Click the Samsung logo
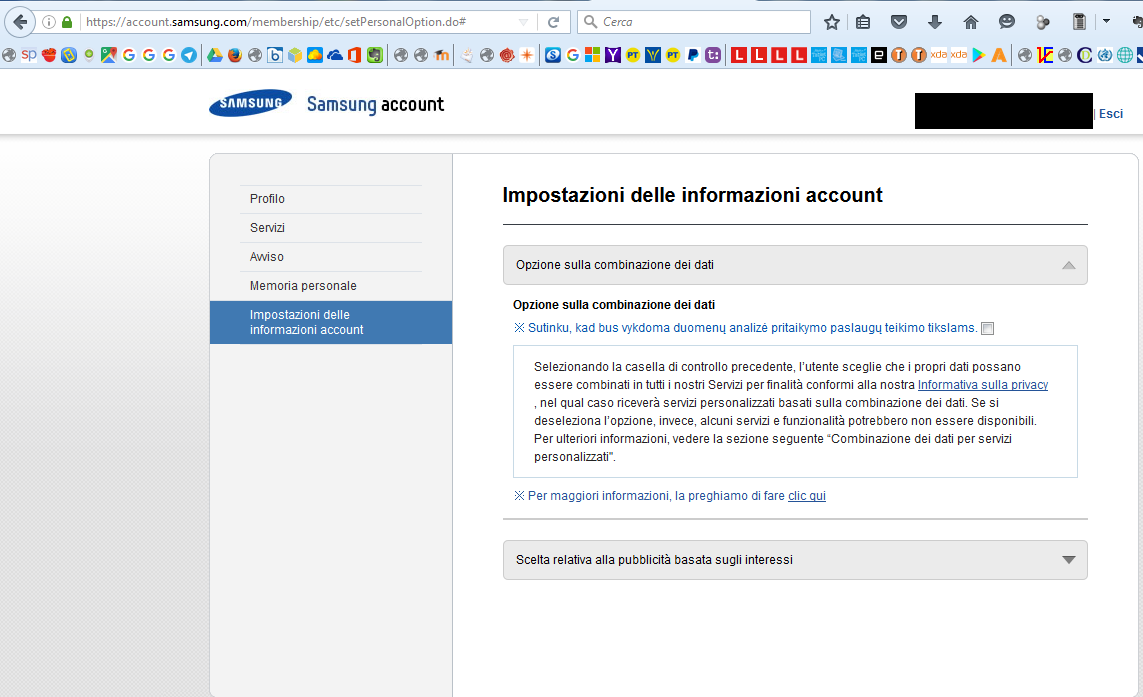 [251, 103]
